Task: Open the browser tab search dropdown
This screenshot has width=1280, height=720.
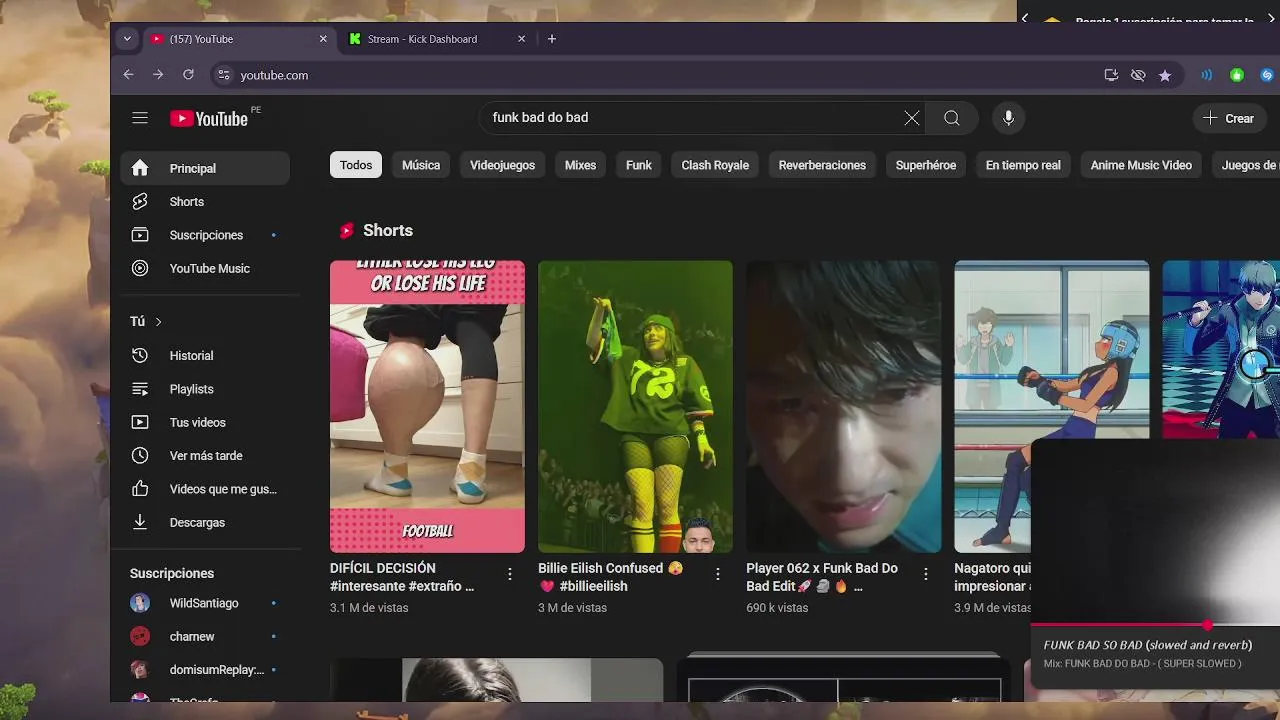Action: pos(126,39)
